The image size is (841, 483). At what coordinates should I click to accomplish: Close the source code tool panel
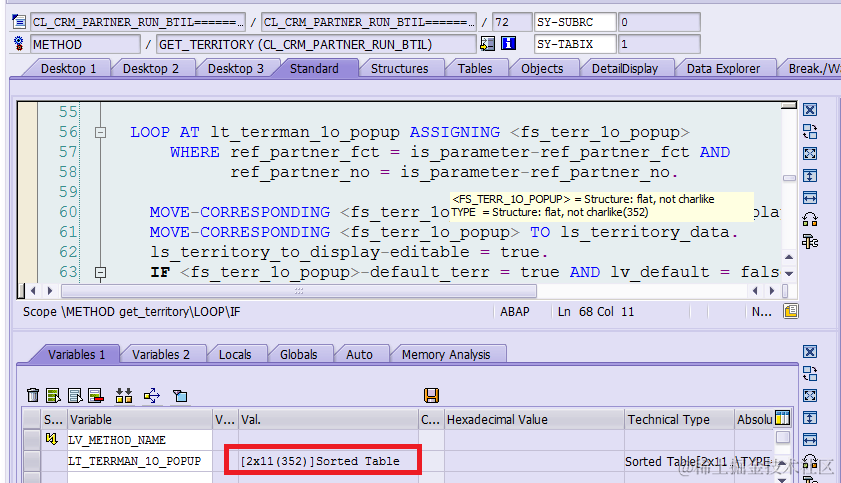click(810, 110)
